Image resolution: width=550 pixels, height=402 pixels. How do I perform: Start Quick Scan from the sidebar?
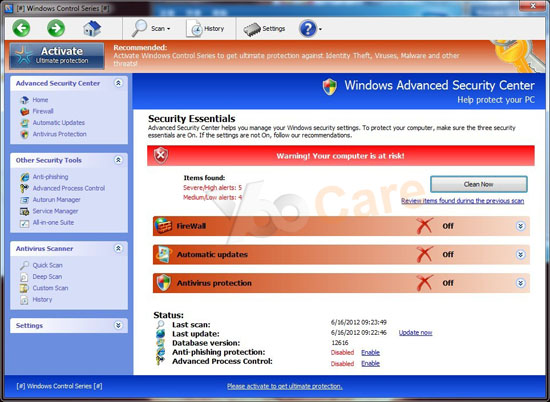(x=47, y=265)
